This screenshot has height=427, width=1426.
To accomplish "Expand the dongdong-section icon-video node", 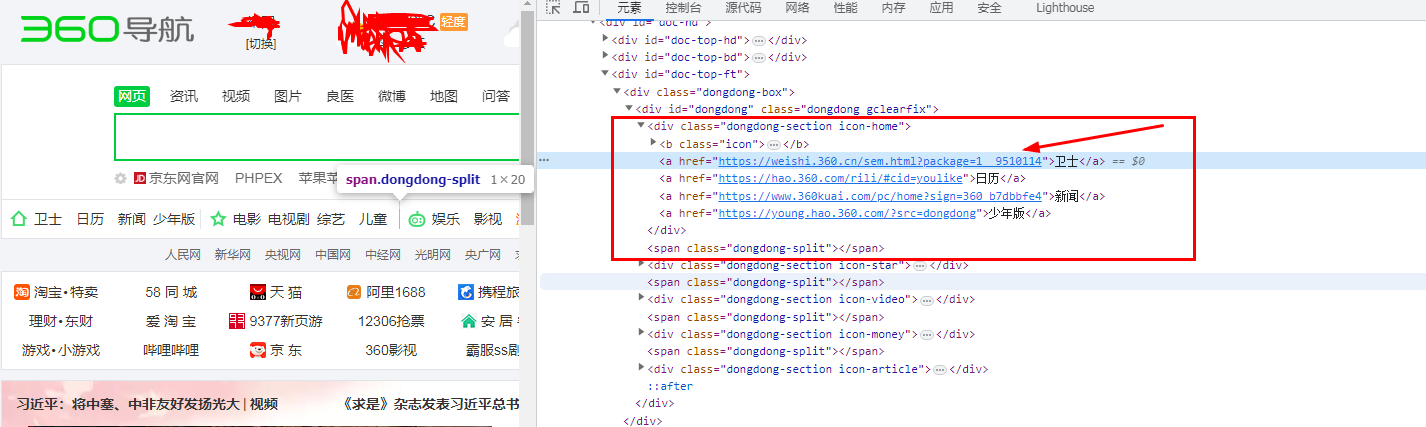I will [641, 299].
